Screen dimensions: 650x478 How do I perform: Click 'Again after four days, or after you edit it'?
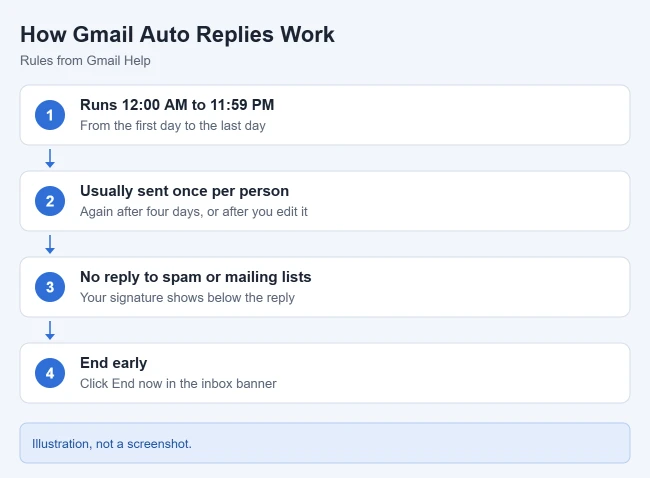(x=194, y=211)
